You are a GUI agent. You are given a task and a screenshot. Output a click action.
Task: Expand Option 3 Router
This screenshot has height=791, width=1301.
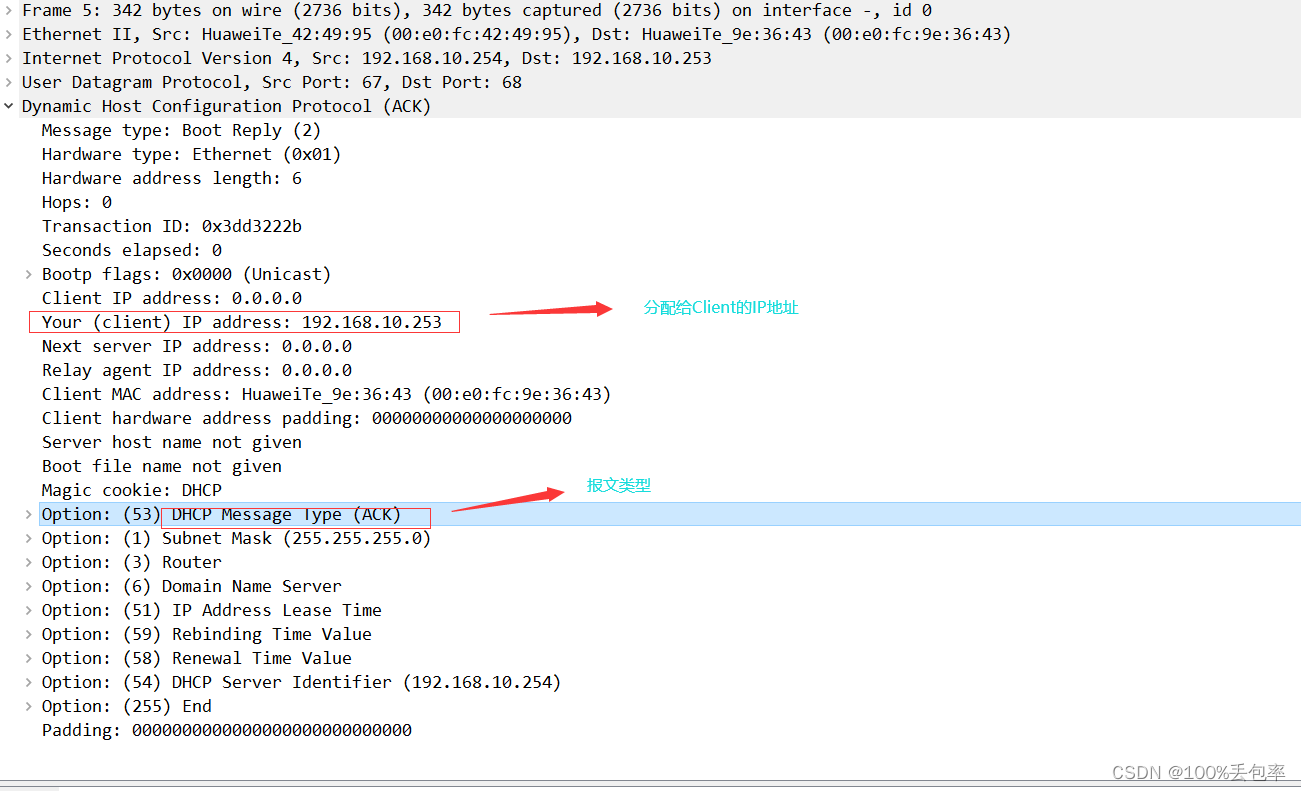point(29,563)
